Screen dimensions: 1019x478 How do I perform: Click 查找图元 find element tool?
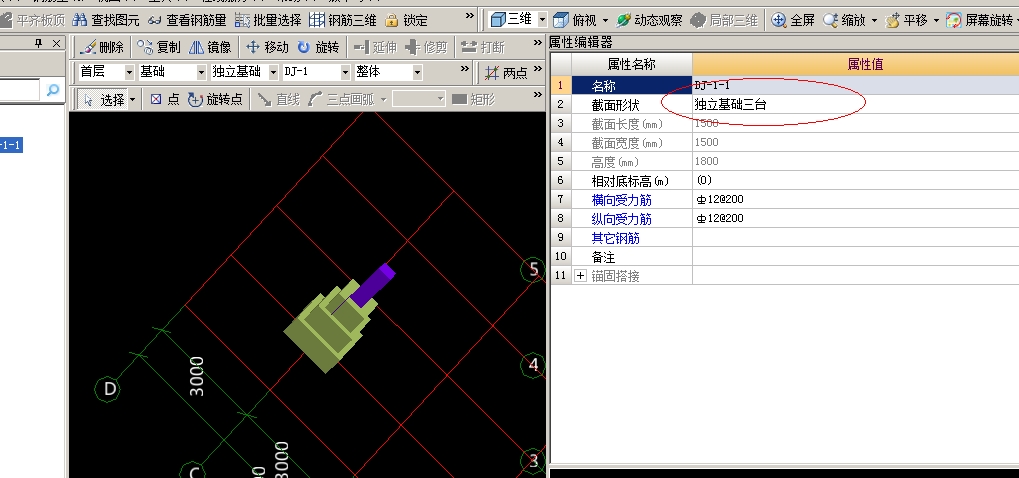(106, 20)
